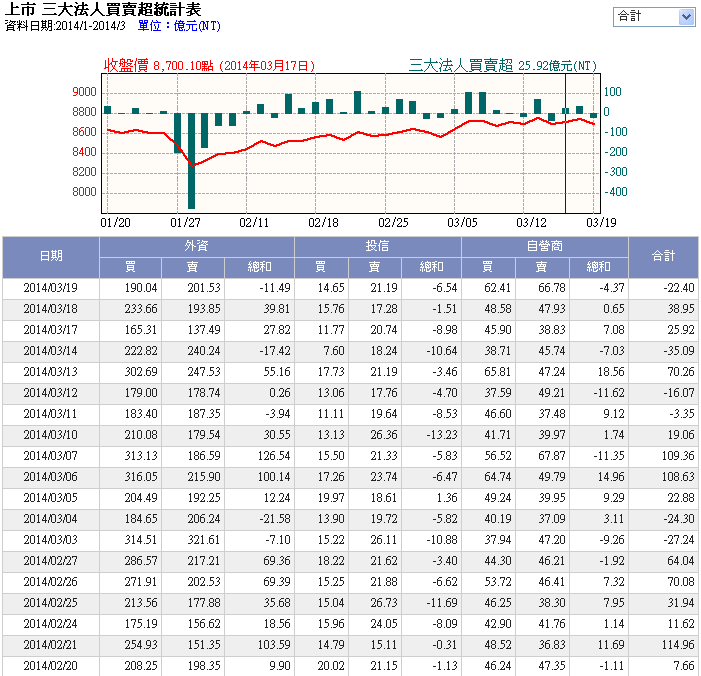
Task: Click the deepest negative bar after 01/27
Action: coord(191,161)
